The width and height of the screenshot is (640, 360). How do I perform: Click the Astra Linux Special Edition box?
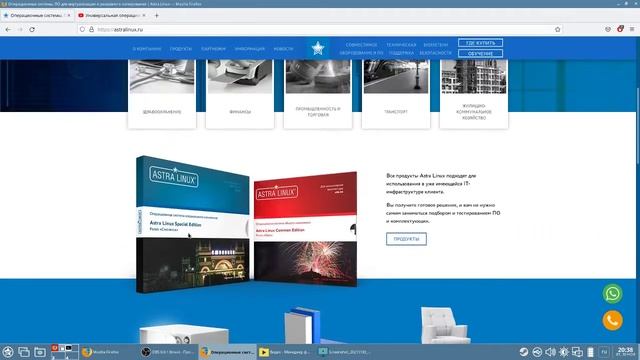click(x=193, y=224)
